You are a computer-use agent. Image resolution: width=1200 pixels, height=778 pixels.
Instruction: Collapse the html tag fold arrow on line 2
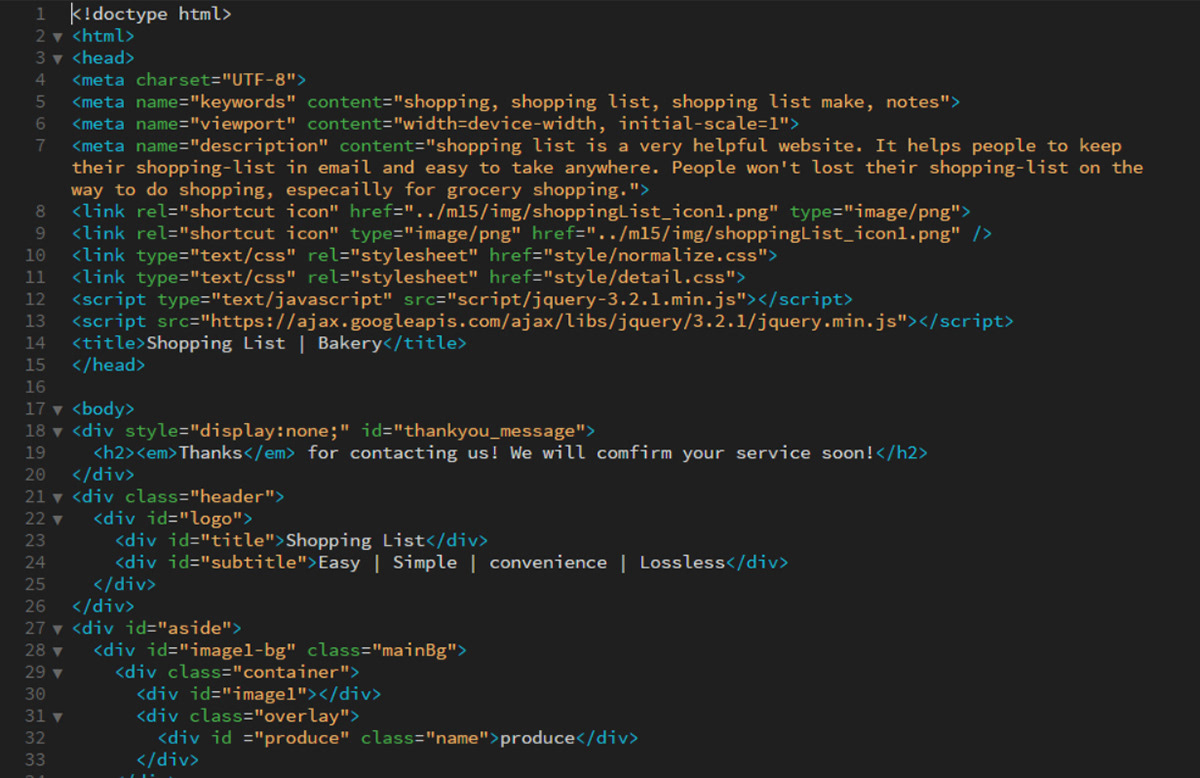click(x=58, y=37)
